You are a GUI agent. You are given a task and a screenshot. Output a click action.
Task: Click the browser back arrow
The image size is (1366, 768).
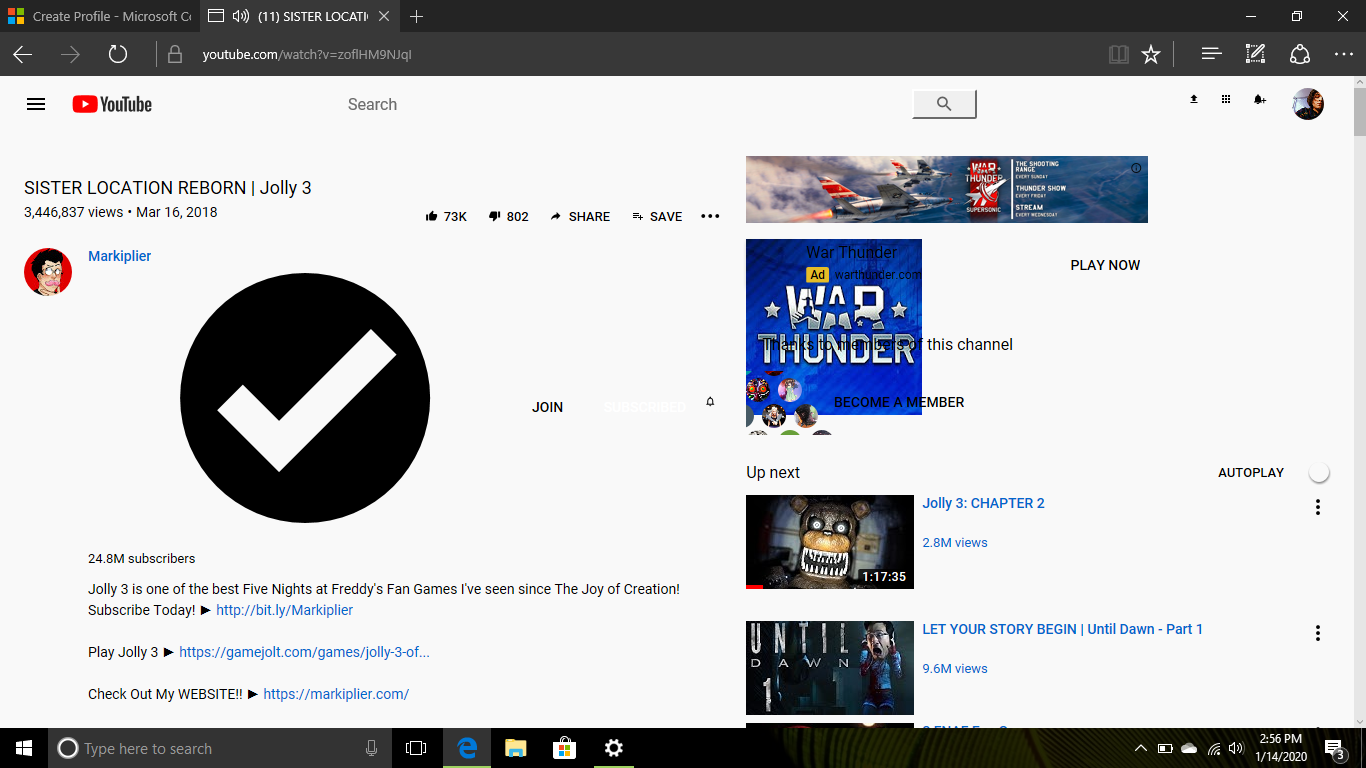tap(22, 54)
